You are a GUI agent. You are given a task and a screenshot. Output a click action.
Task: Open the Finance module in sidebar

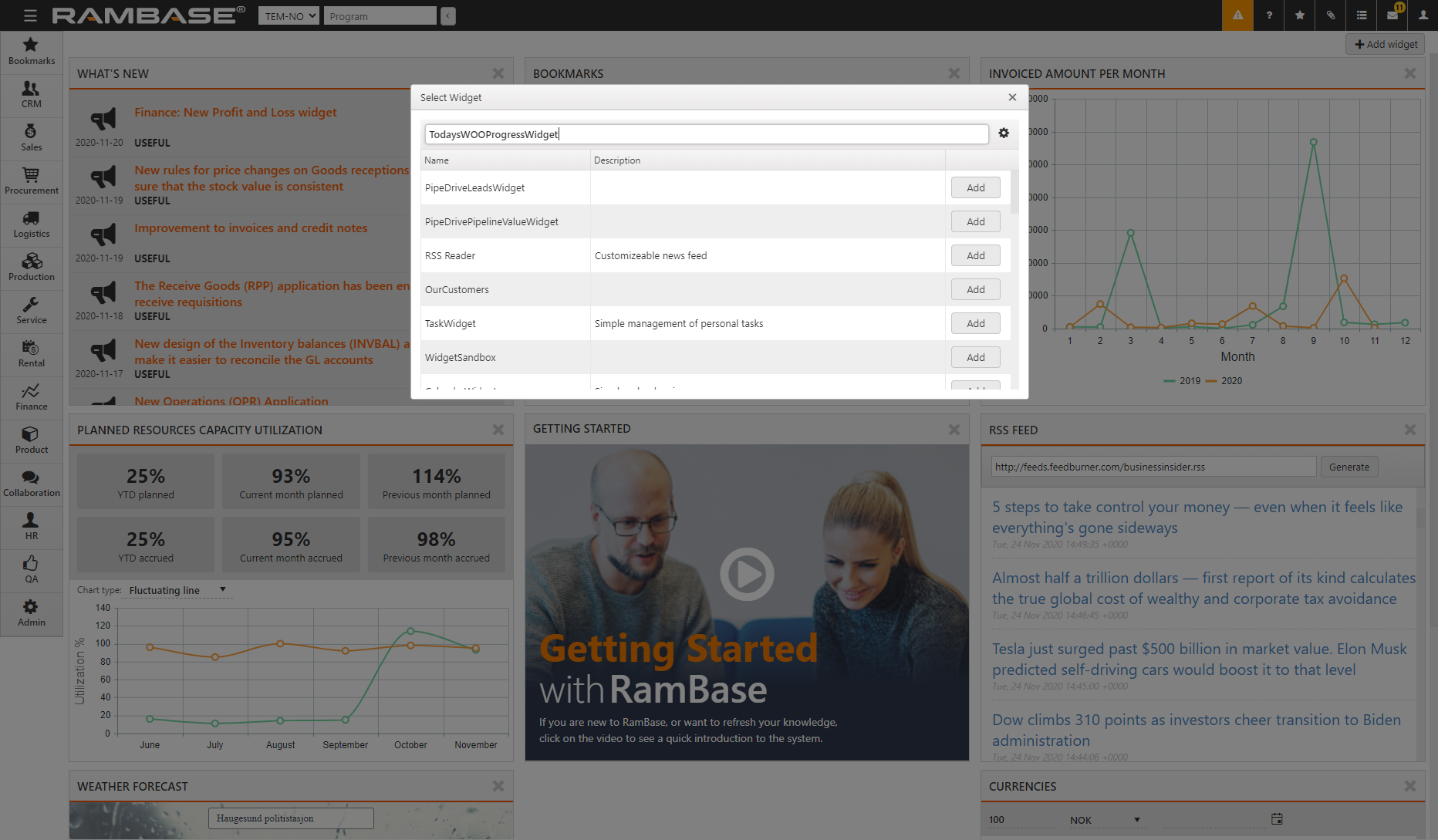(x=32, y=397)
